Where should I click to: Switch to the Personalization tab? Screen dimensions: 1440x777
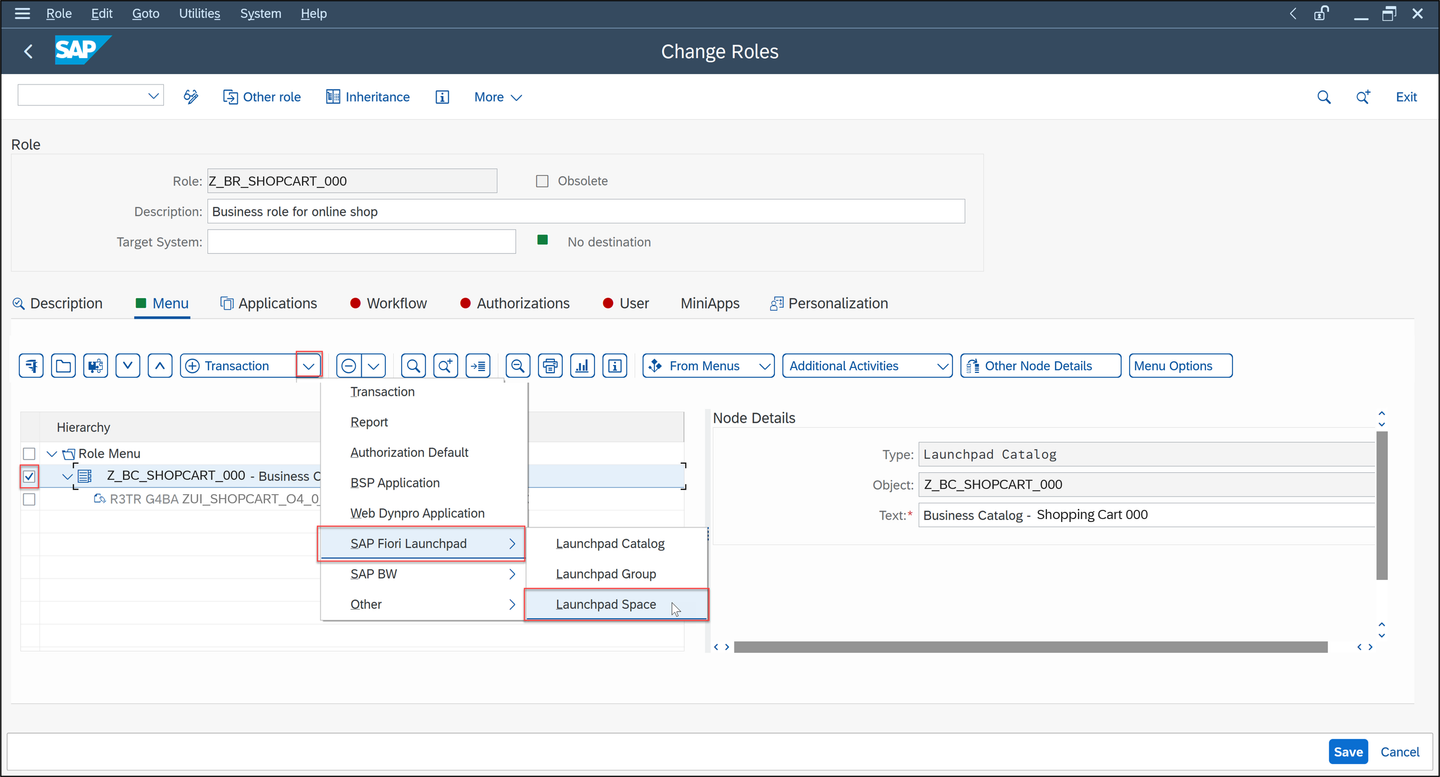point(828,303)
